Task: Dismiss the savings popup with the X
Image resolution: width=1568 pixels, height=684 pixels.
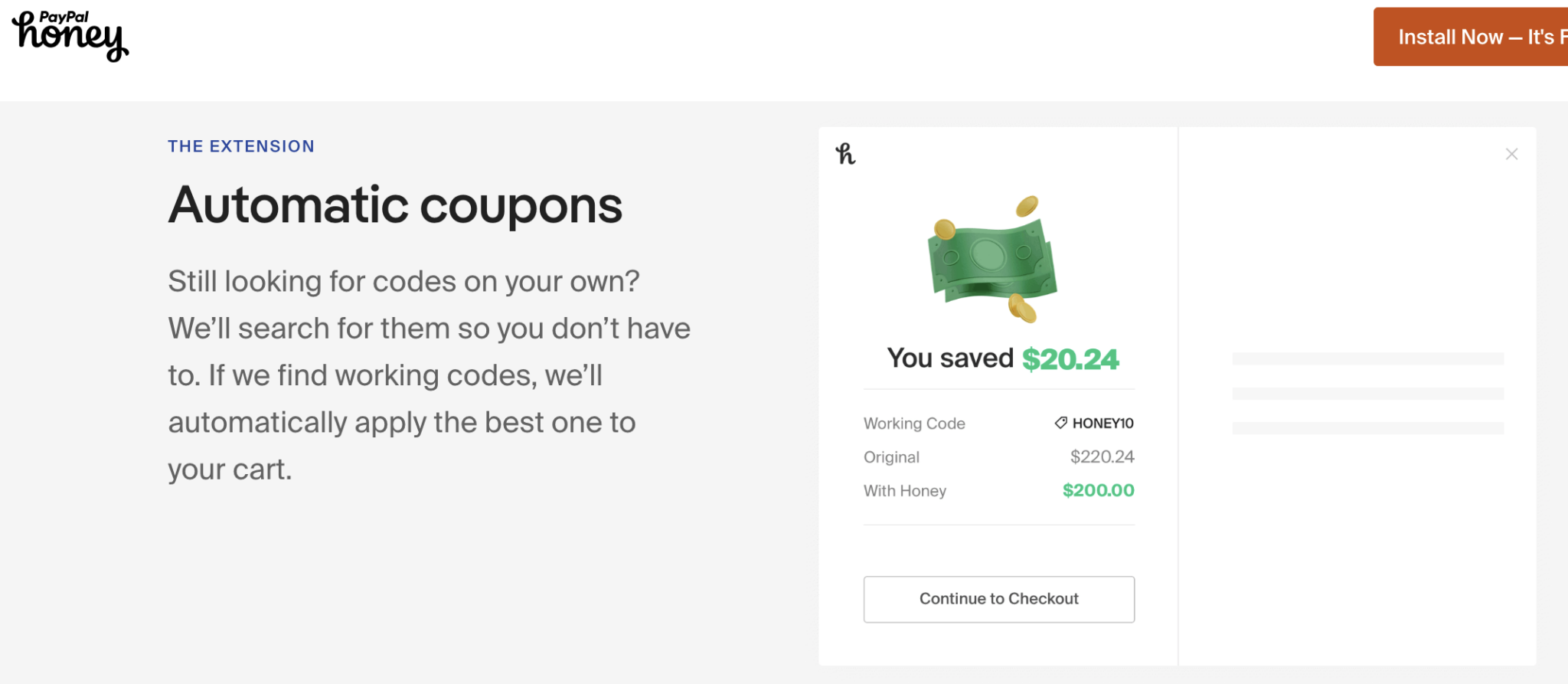Action: (x=1512, y=153)
